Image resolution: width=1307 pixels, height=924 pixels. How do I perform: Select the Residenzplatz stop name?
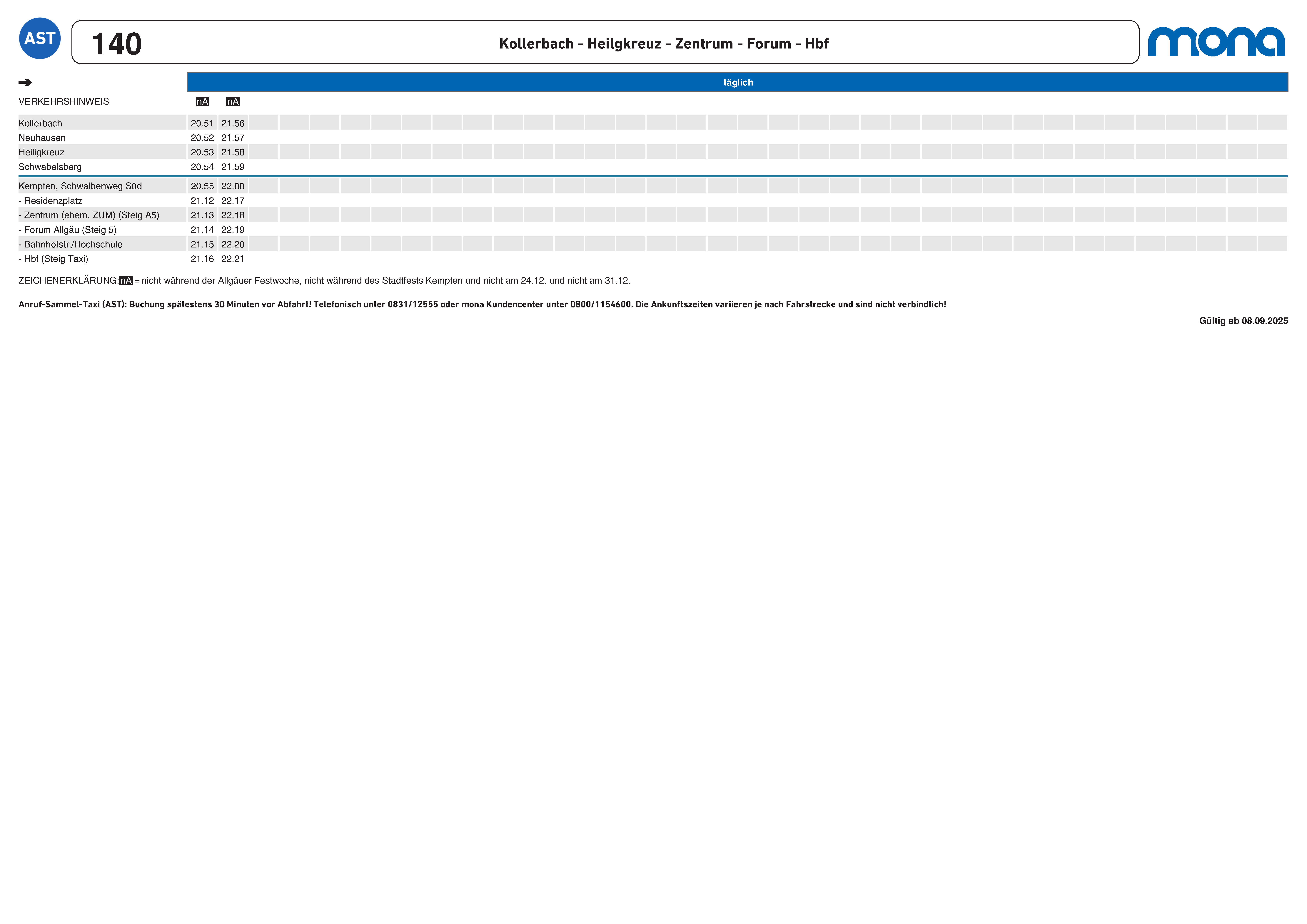coord(51,201)
